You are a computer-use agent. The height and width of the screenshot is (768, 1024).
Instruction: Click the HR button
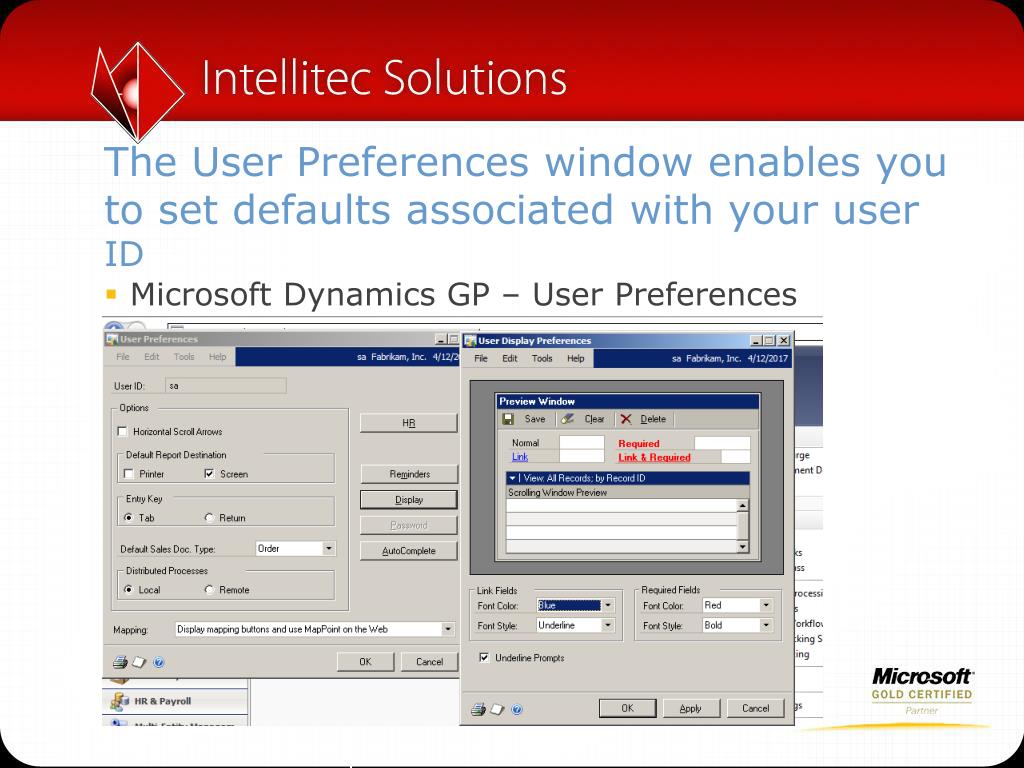click(409, 423)
